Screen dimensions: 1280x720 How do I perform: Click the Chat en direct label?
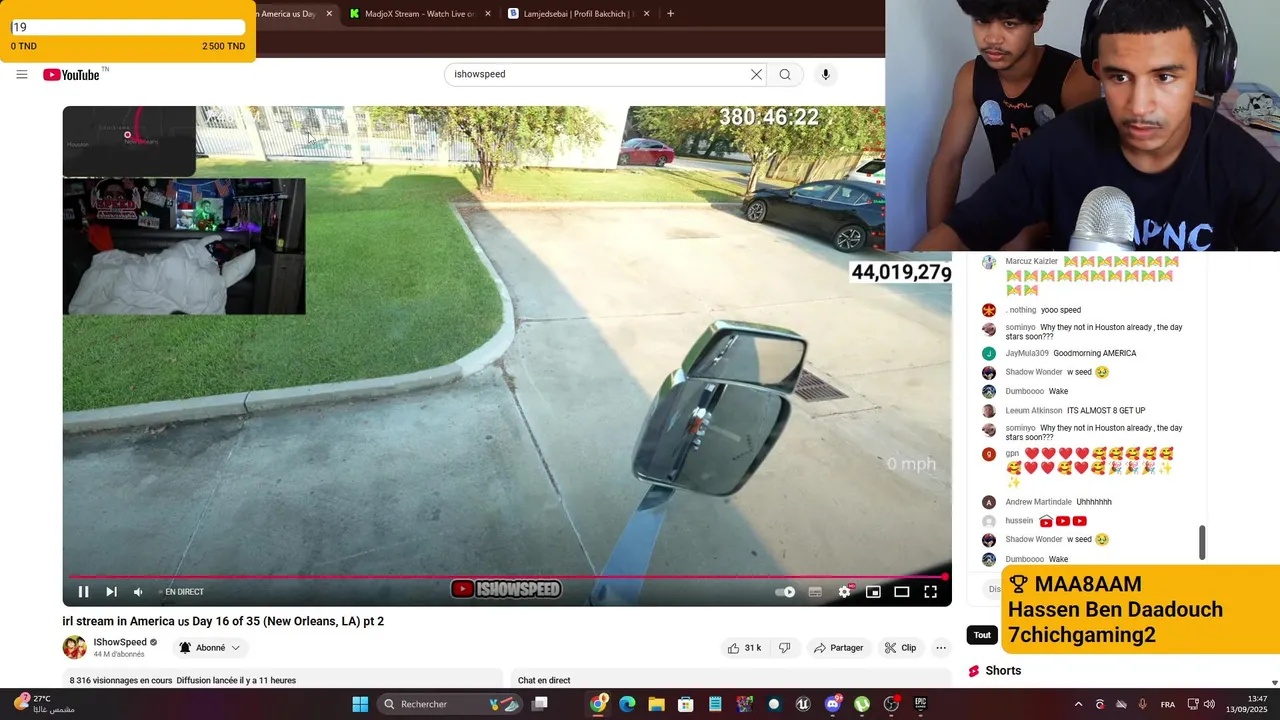544,681
